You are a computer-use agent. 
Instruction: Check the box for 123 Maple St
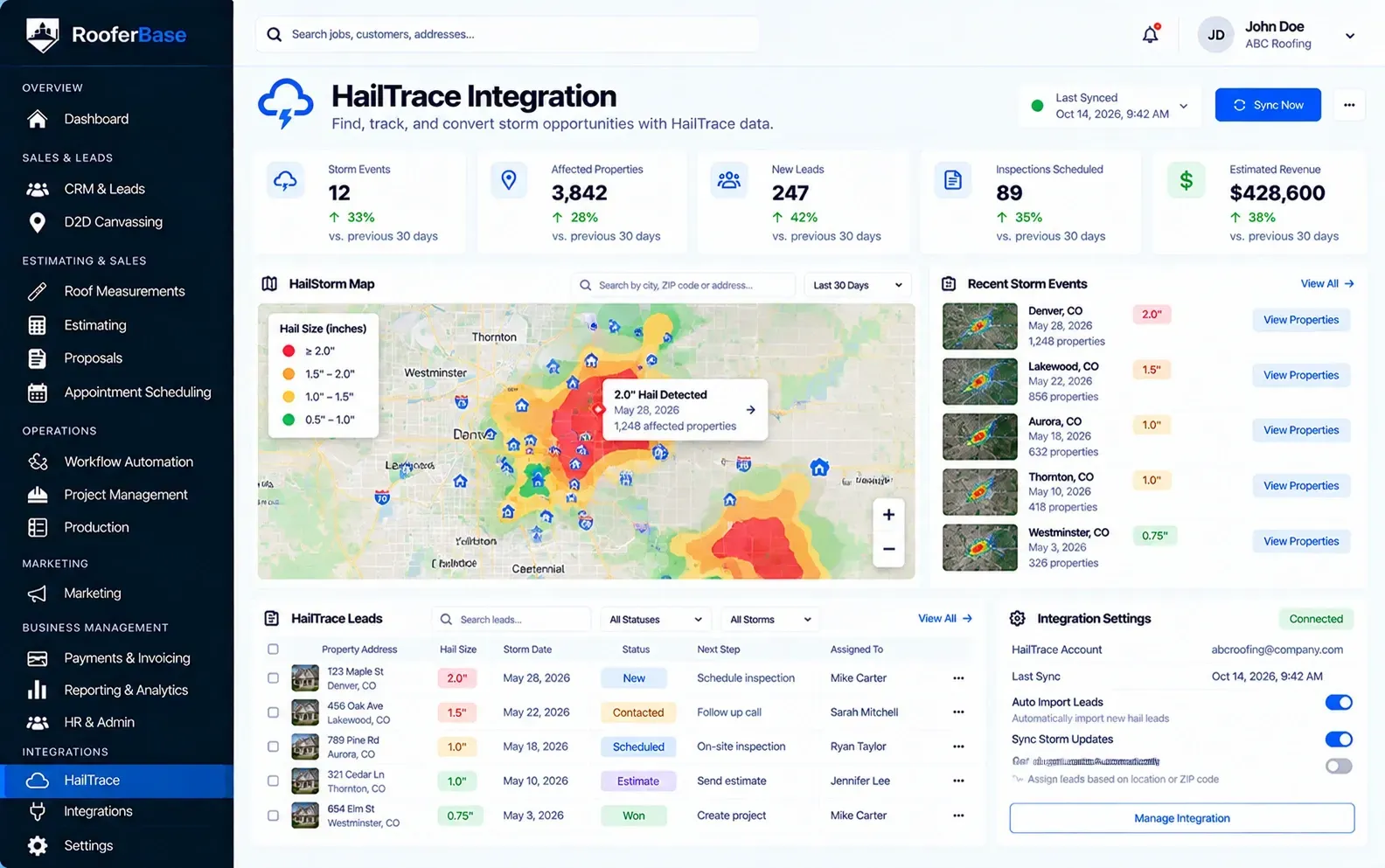[x=273, y=678]
